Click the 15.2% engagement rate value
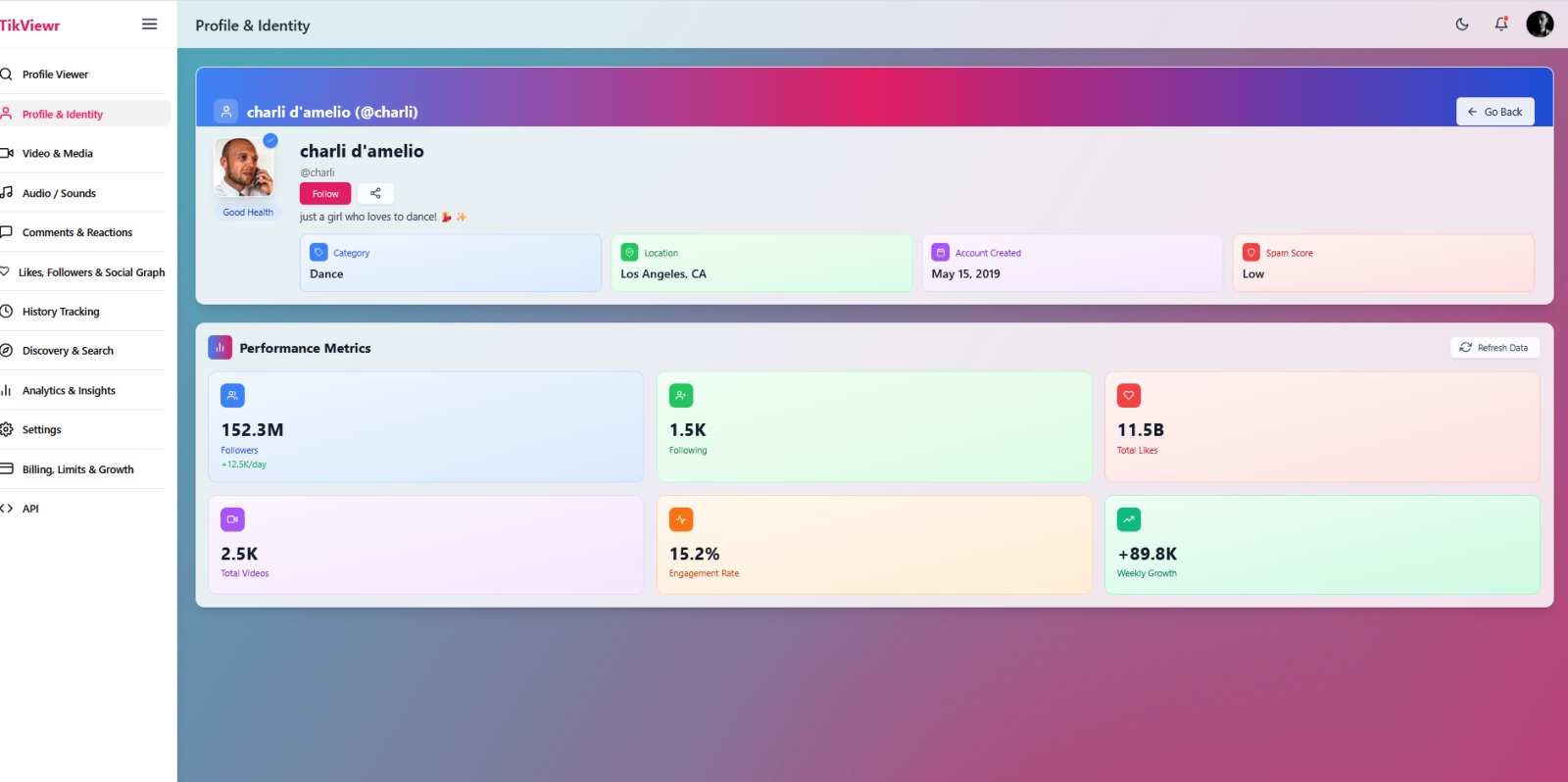This screenshot has height=782, width=1568. (695, 554)
